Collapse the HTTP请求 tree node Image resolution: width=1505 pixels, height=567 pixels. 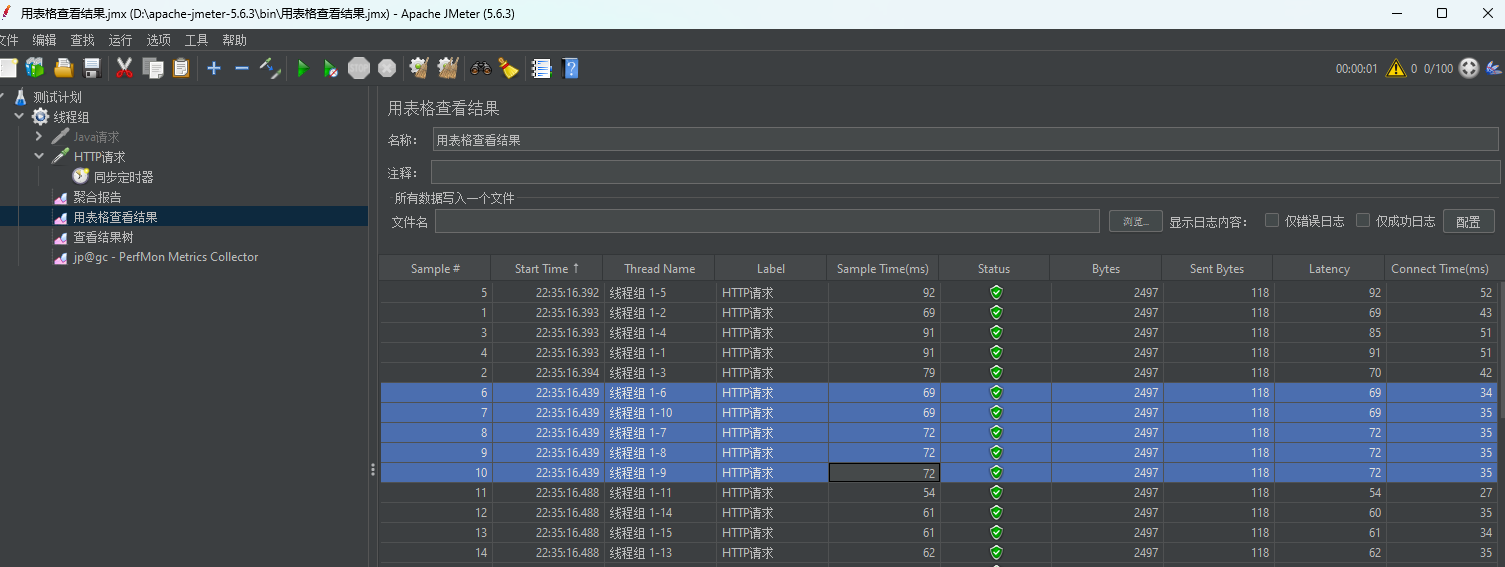pyautogui.click(x=39, y=156)
